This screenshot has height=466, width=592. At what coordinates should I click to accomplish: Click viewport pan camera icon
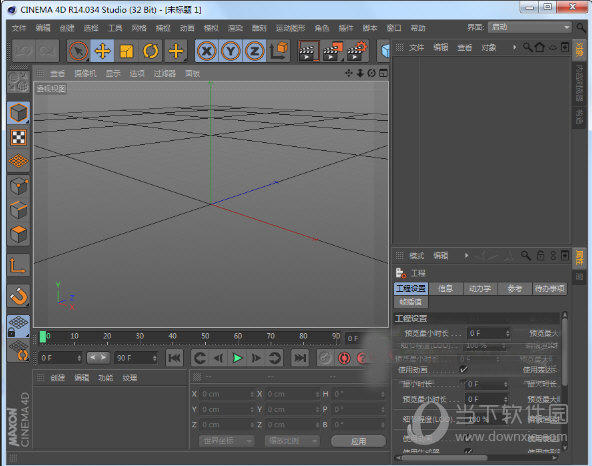(348, 73)
